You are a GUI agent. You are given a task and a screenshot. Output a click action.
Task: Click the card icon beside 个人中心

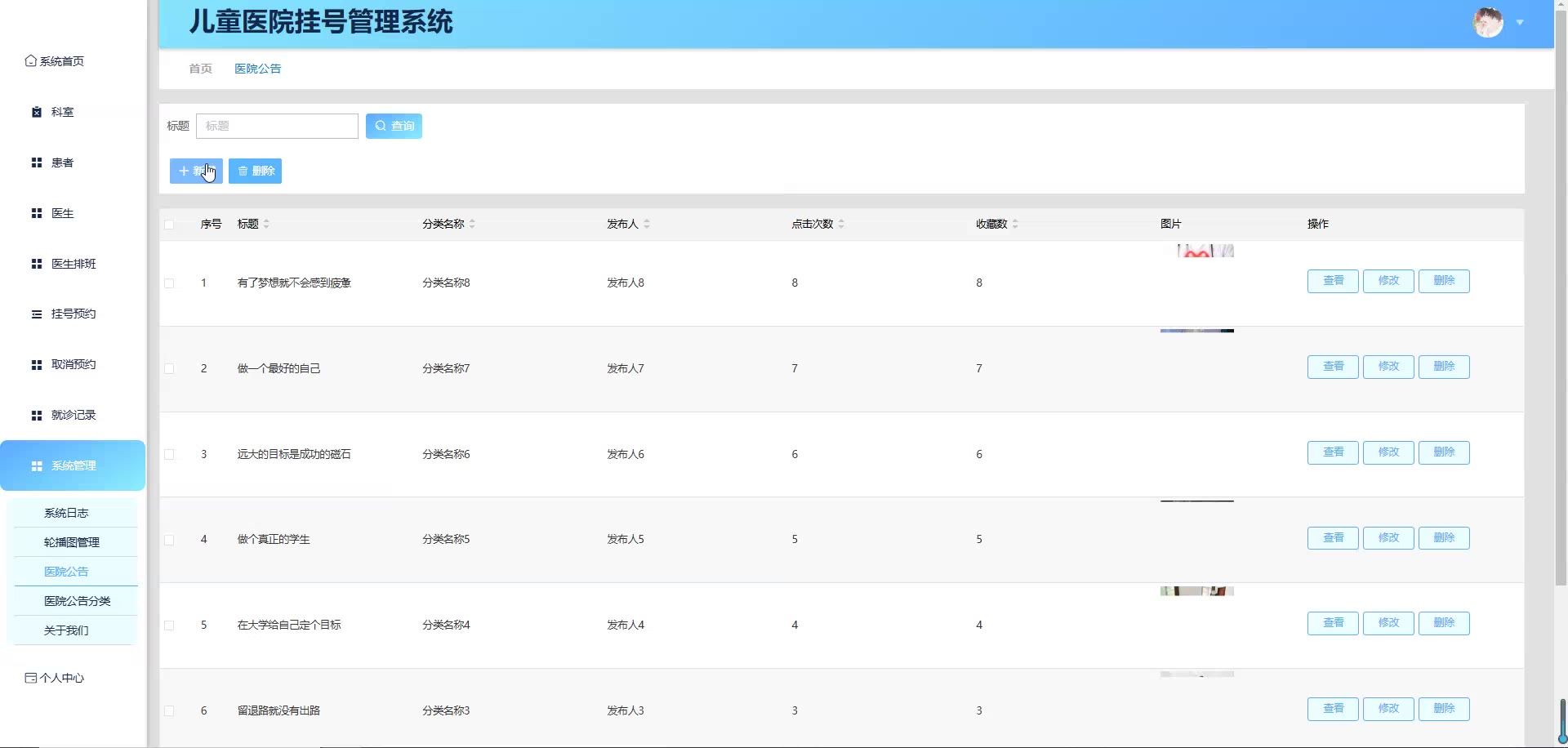click(x=31, y=678)
